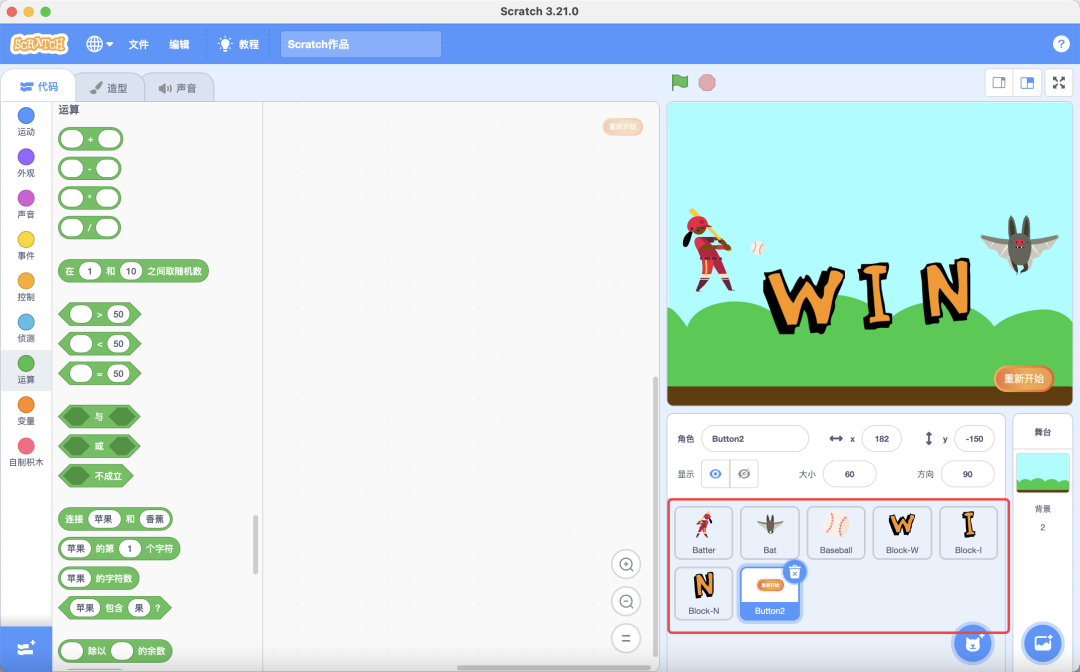The height and width of the screenshot is (672, 1080).
Task: Open the 编辑 menu
Action: [179, 44]
